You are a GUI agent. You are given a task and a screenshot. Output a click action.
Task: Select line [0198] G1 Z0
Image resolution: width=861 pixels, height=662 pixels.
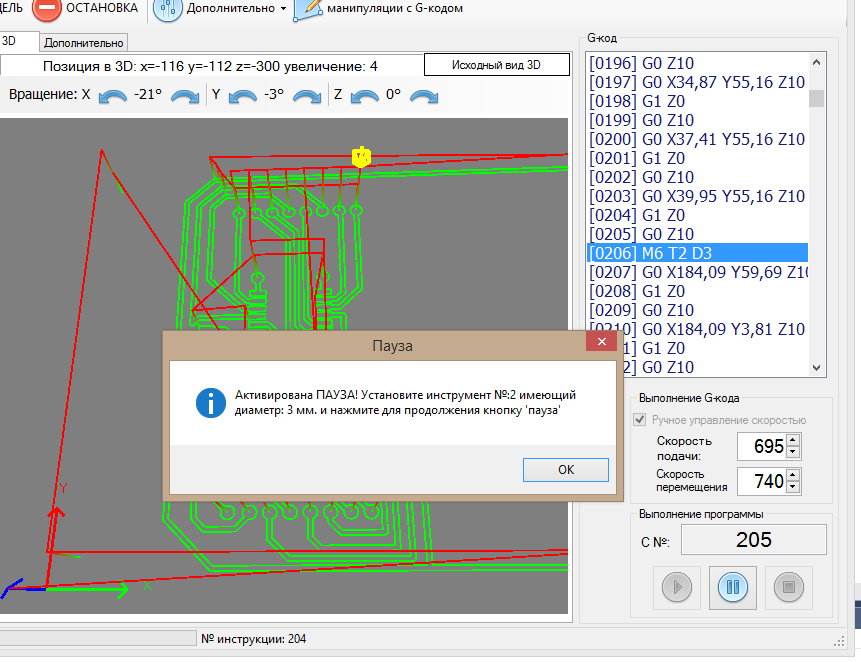click(x=697, y=101)
